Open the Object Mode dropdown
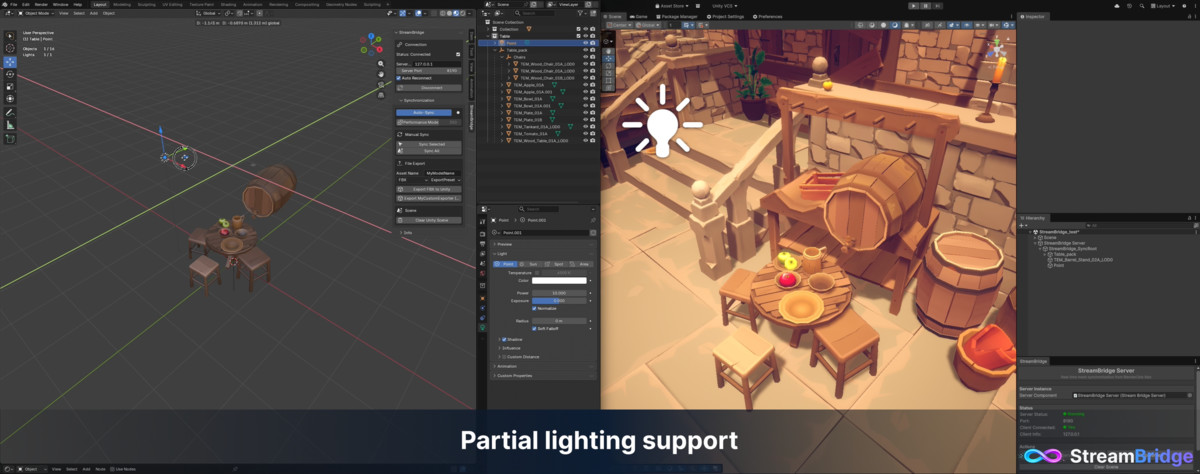The width and height of the screenshot is (1200, 474). [38, 13]
